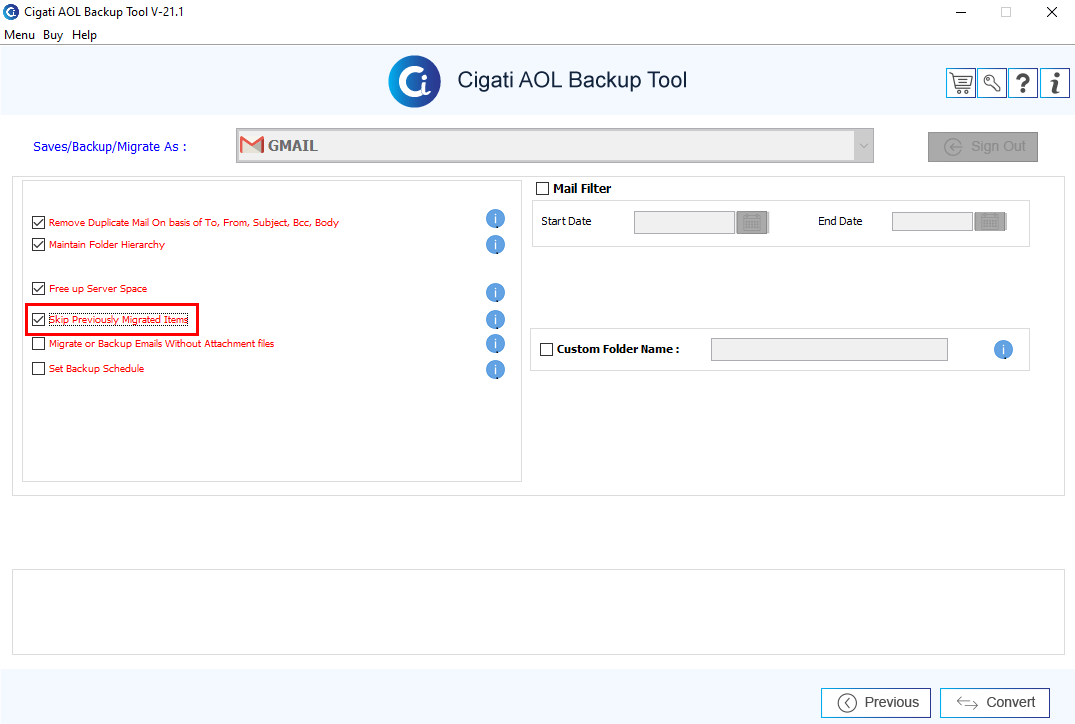1075x724 pixels.
Task: Click info icon for Set Backup Schedule
Action: 495,370
